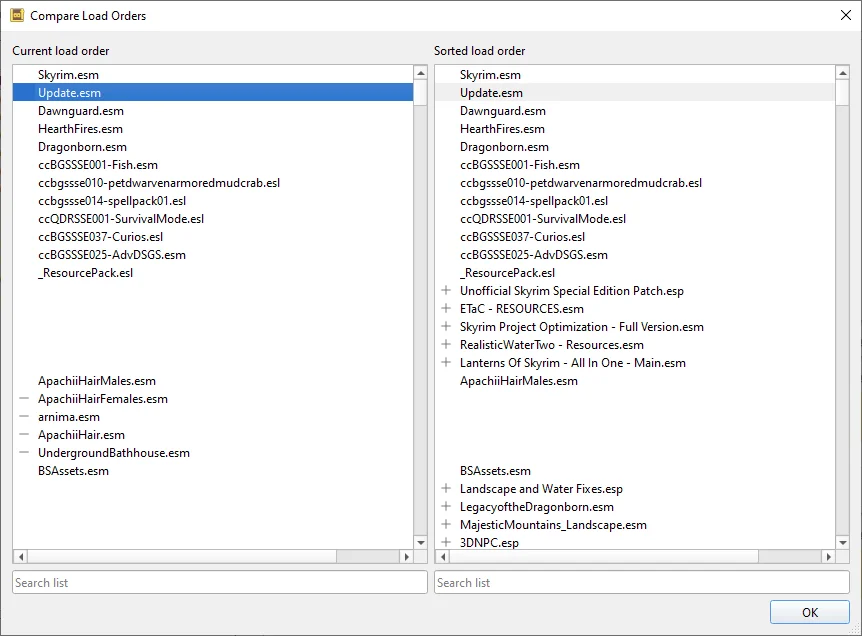
Task: Click the minus icon next to arnima.esm
Action: 24,416
